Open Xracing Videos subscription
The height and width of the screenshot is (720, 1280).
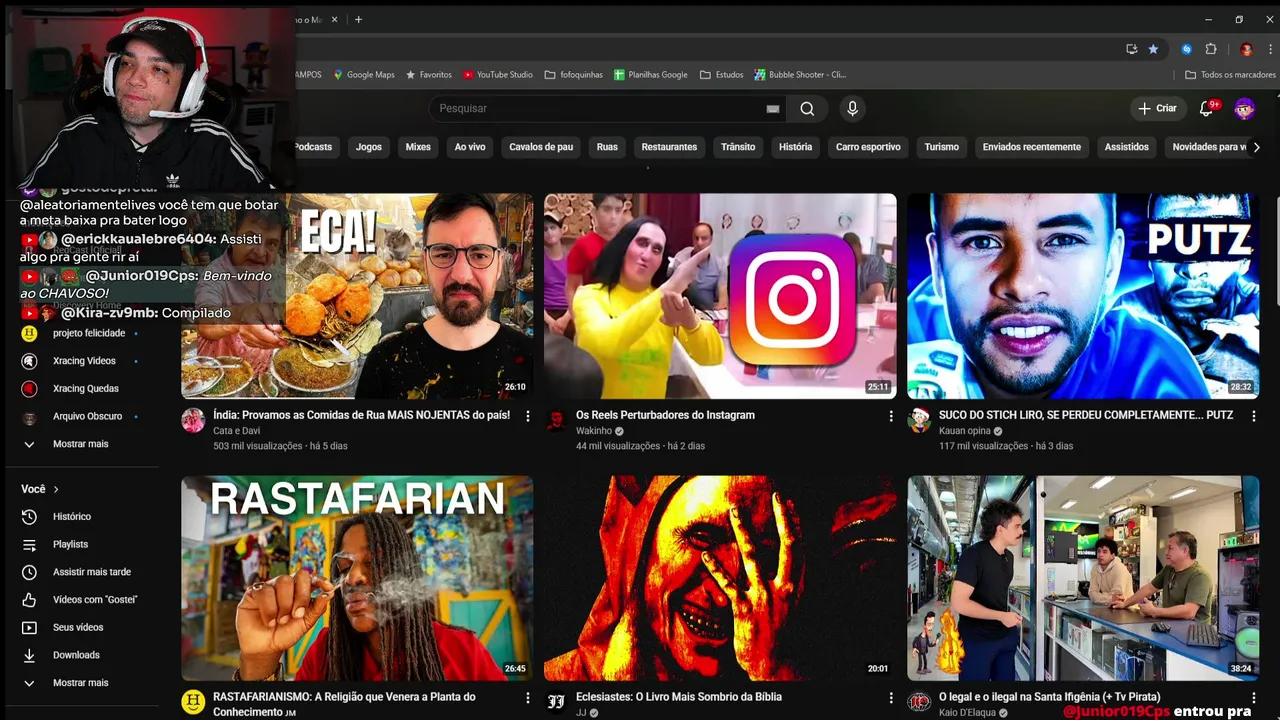(x=82, y=361)
